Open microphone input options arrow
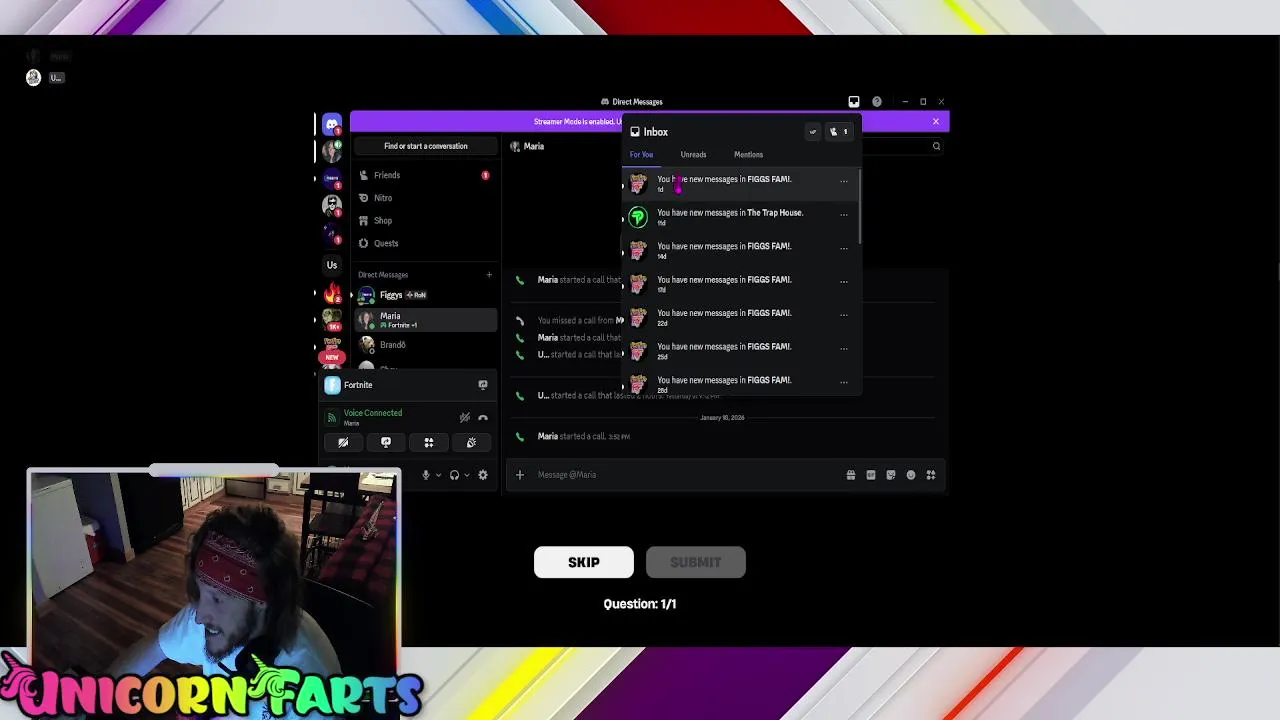This screenshot has height=720, width=1280. (x=438, y=475)
